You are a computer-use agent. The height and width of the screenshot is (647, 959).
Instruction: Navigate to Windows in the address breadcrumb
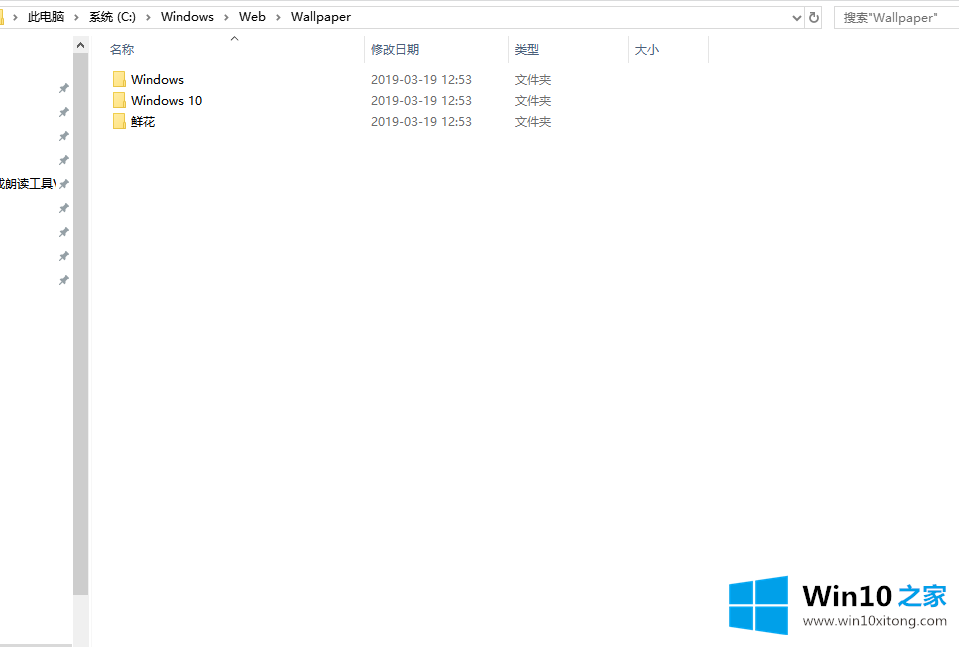click(187, 17)
